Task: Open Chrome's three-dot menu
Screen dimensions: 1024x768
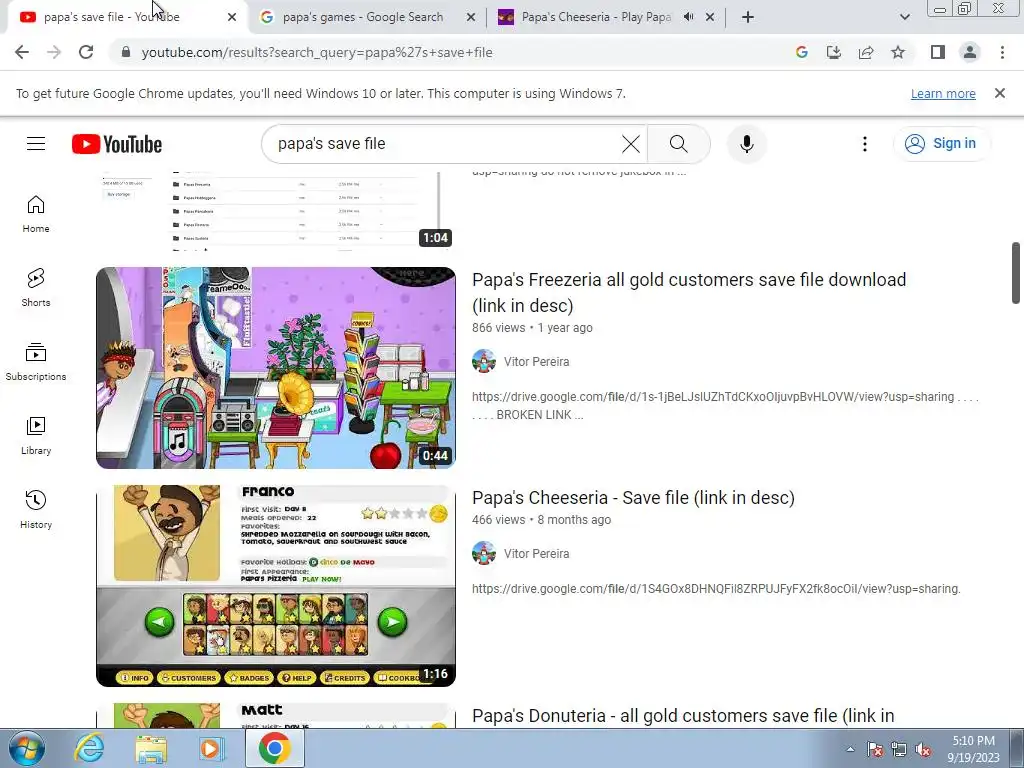Action: pyautogui.click(x=1002, y=52)
